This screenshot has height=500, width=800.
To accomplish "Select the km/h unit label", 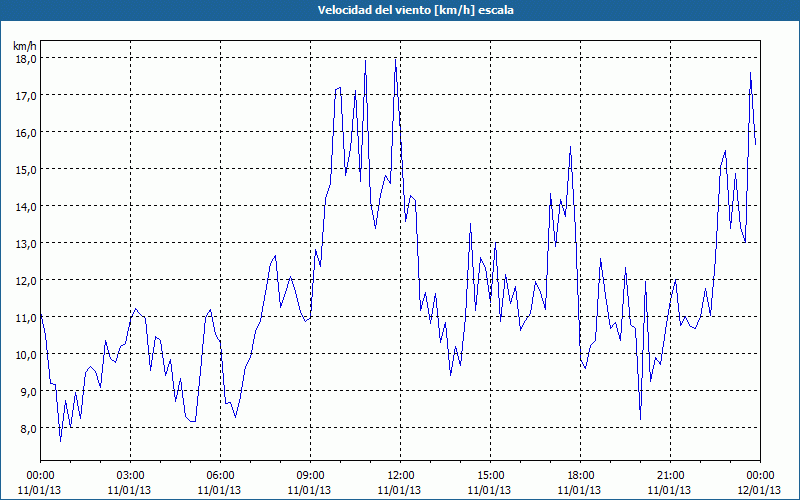I will click(24, 46).
